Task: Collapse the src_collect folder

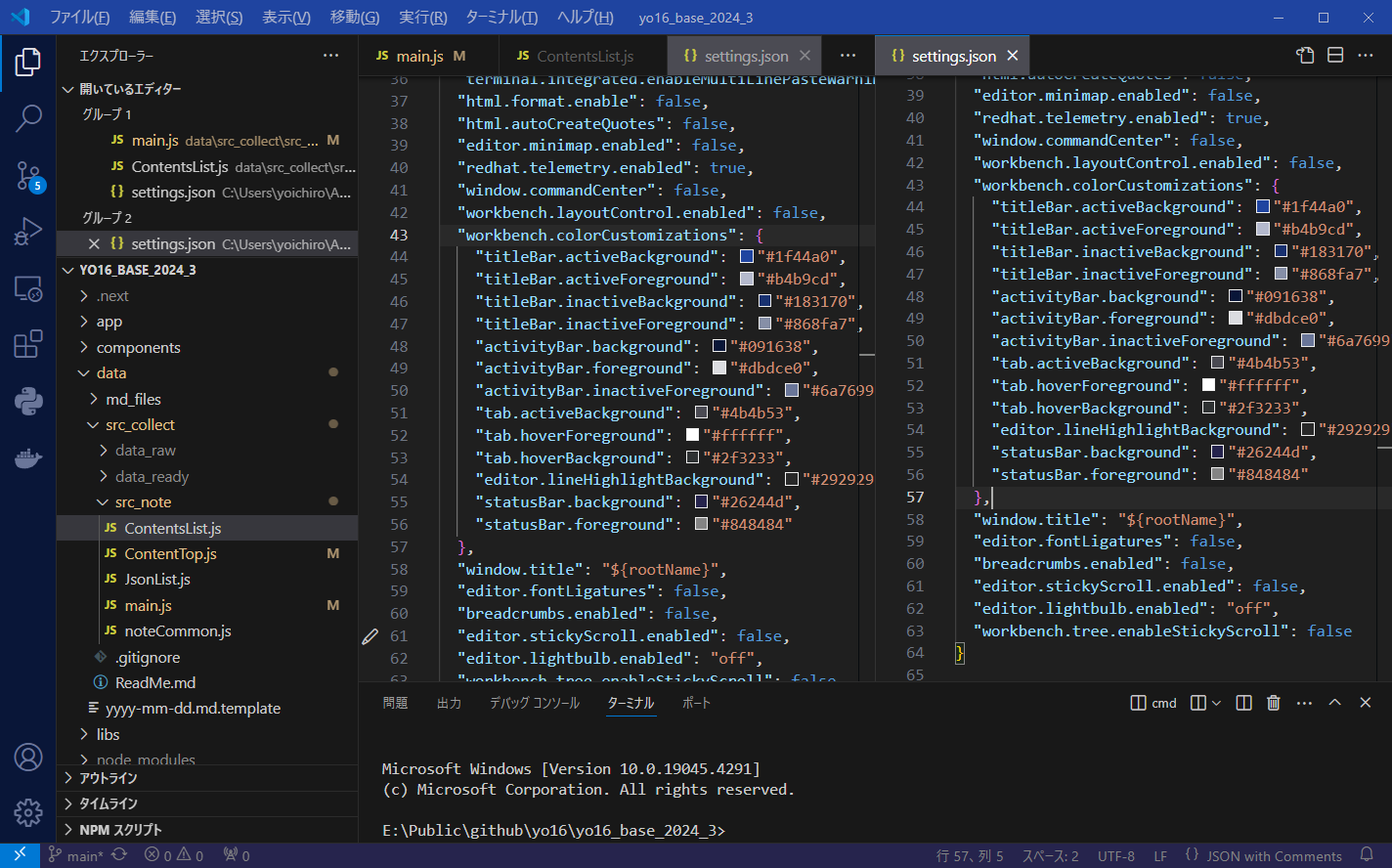Action: 94,425
